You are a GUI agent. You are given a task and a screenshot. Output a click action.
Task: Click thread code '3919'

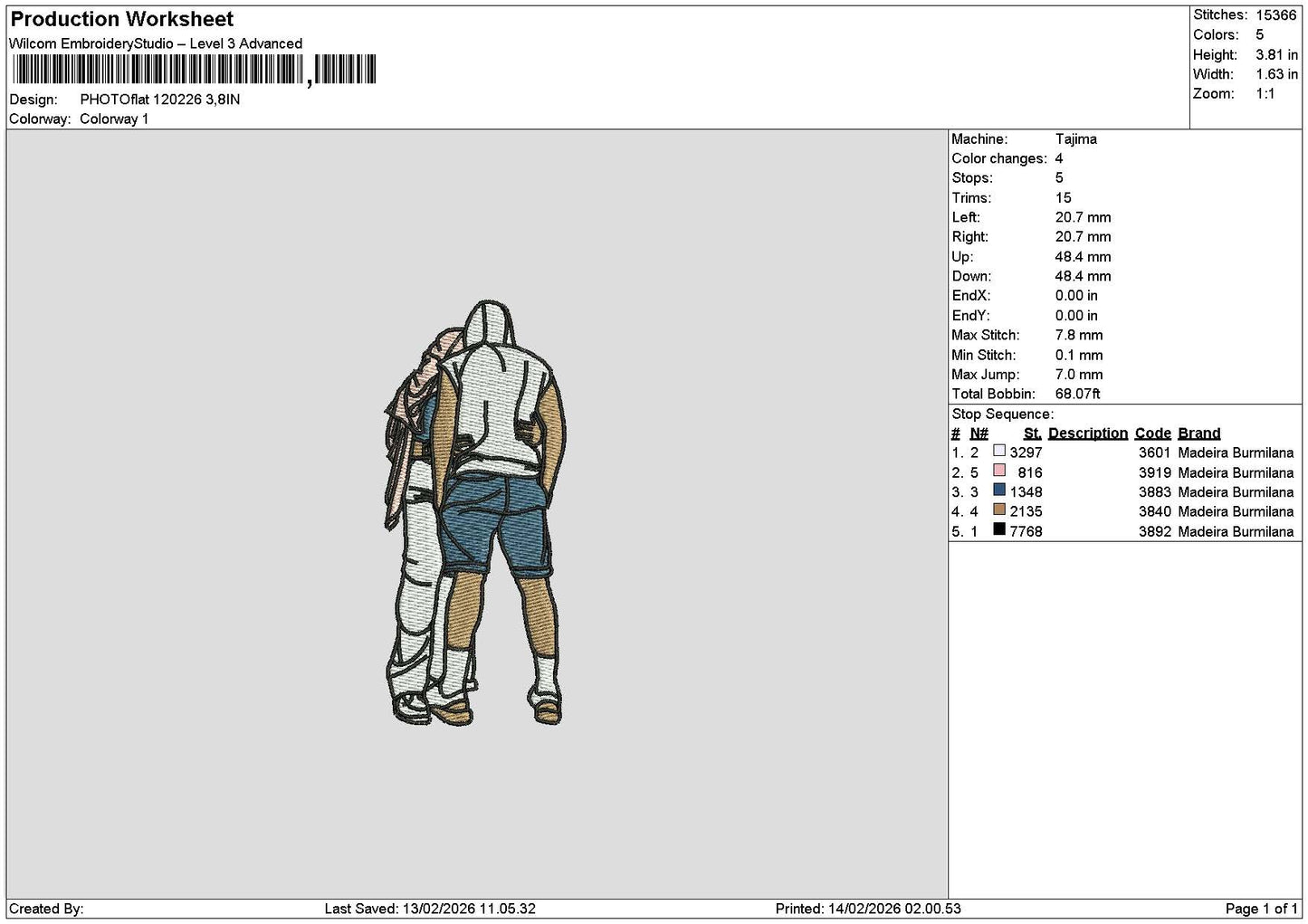coord(1155,473)
